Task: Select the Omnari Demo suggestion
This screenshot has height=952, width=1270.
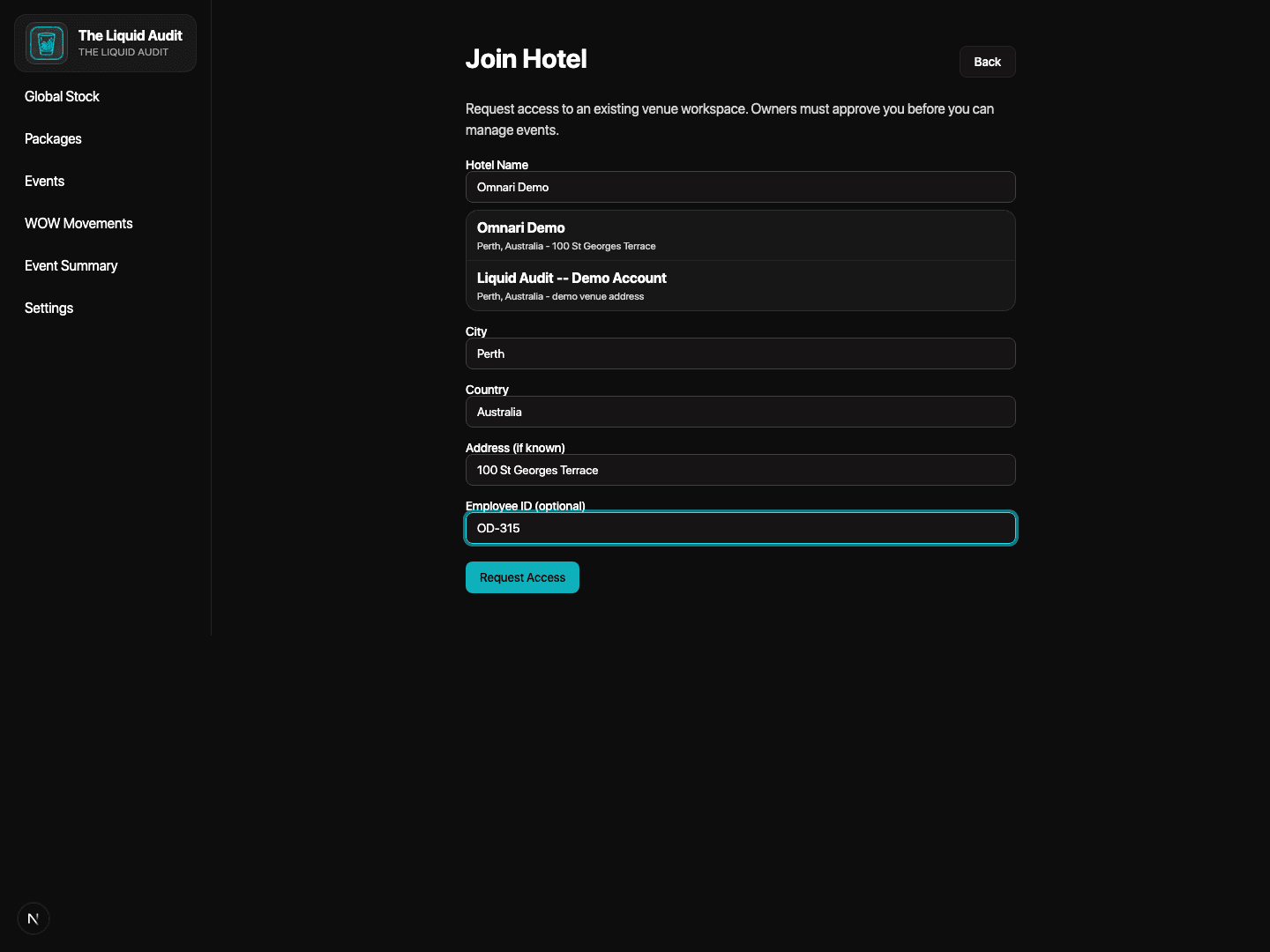Action: click(740, 235)
